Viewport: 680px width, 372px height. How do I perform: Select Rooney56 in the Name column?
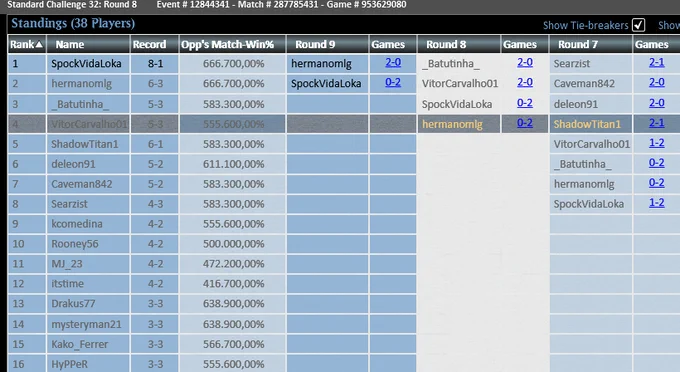tap(75, 244)
